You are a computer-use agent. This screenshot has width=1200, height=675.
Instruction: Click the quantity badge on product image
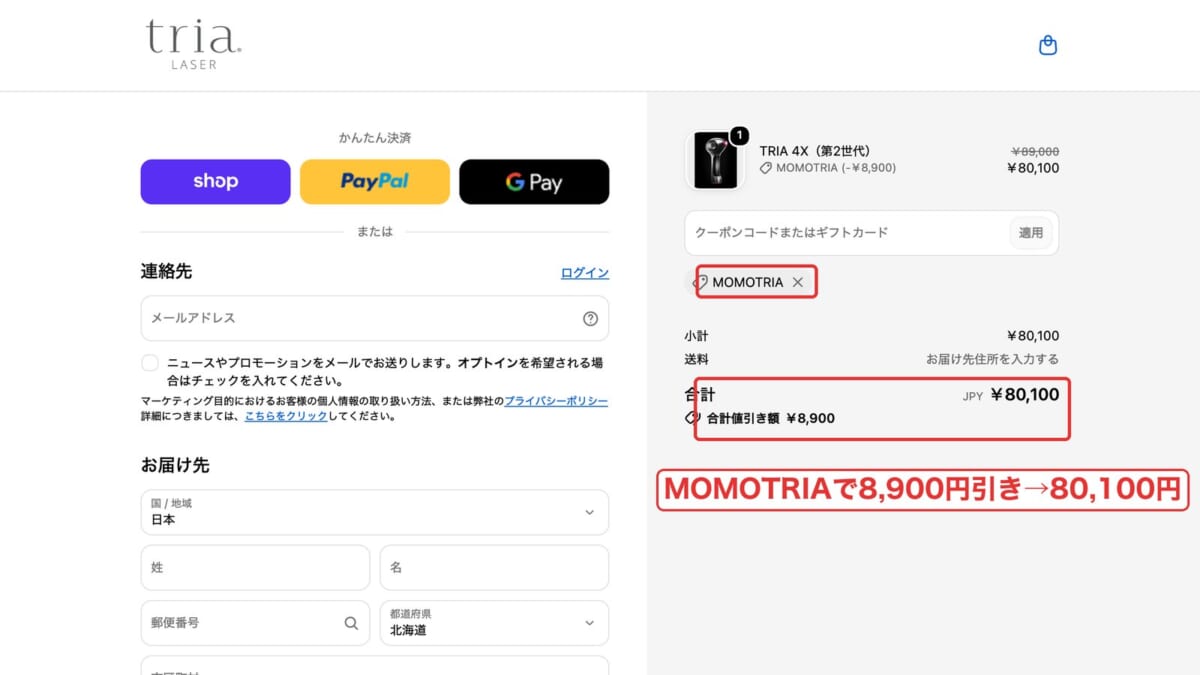pos(739,135)
